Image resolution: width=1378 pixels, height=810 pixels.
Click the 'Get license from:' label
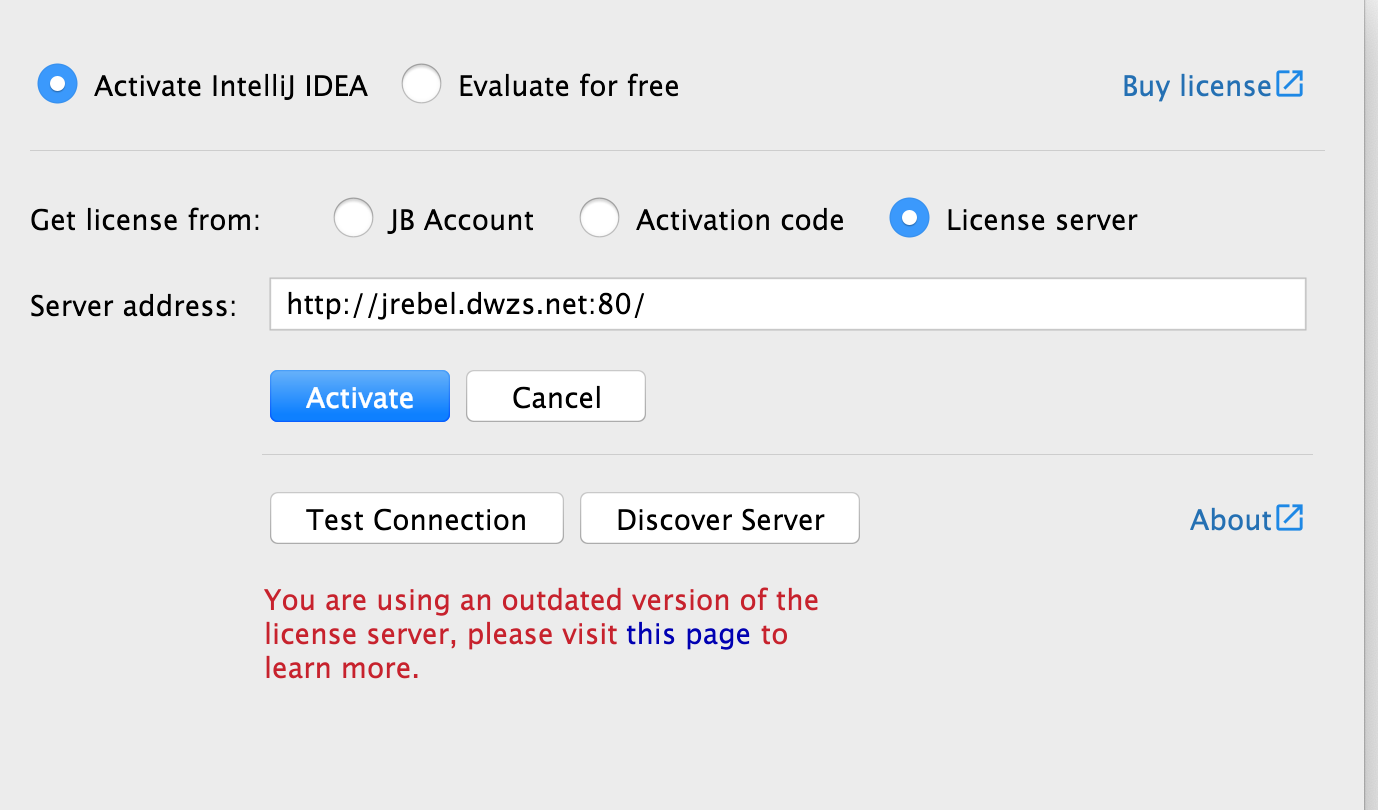(145, 220)
